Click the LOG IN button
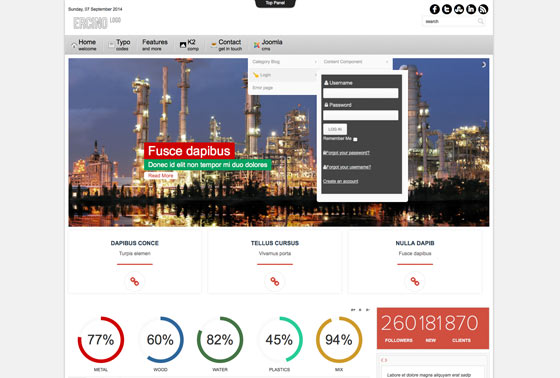Viewport: 560px width, 378px height. pyautogui.click(x=335, y=129)
